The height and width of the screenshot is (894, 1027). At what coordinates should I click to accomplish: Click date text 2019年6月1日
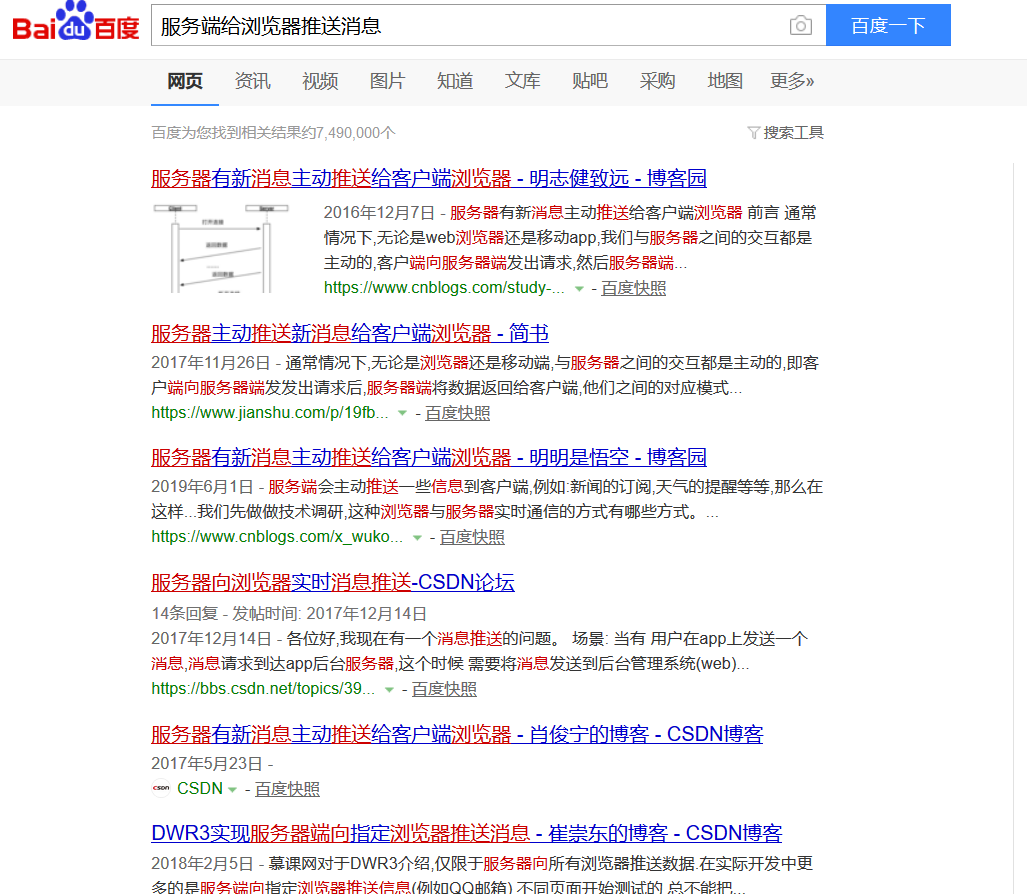(x=202, y=487)
